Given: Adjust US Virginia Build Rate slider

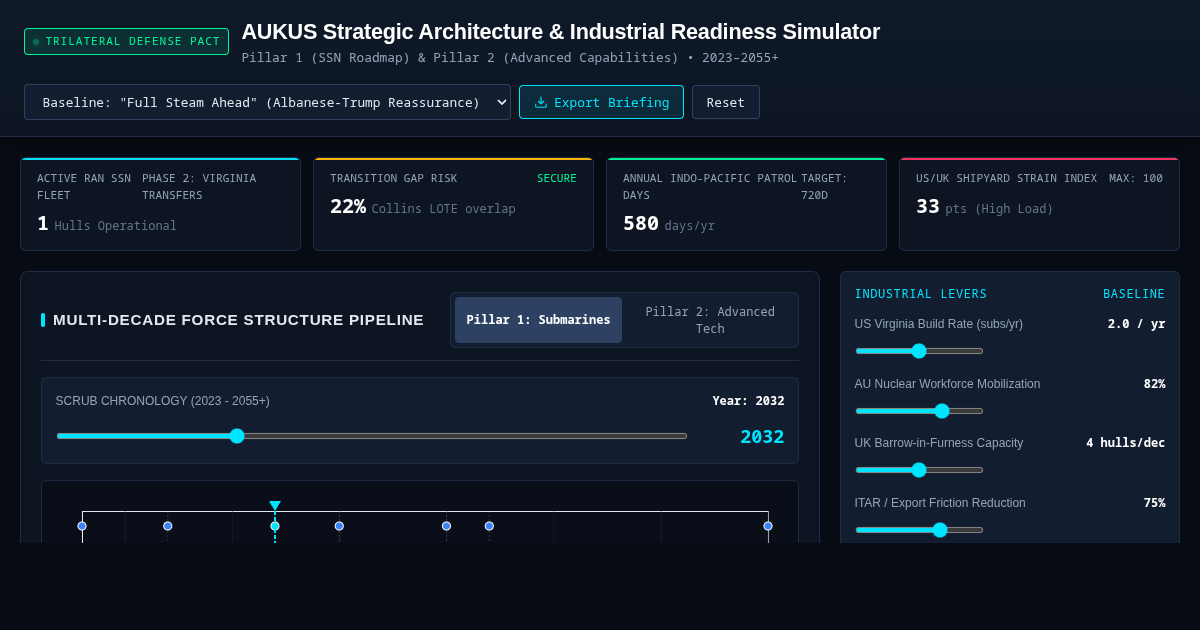Looking at the screenshot, I should (919, 351).
